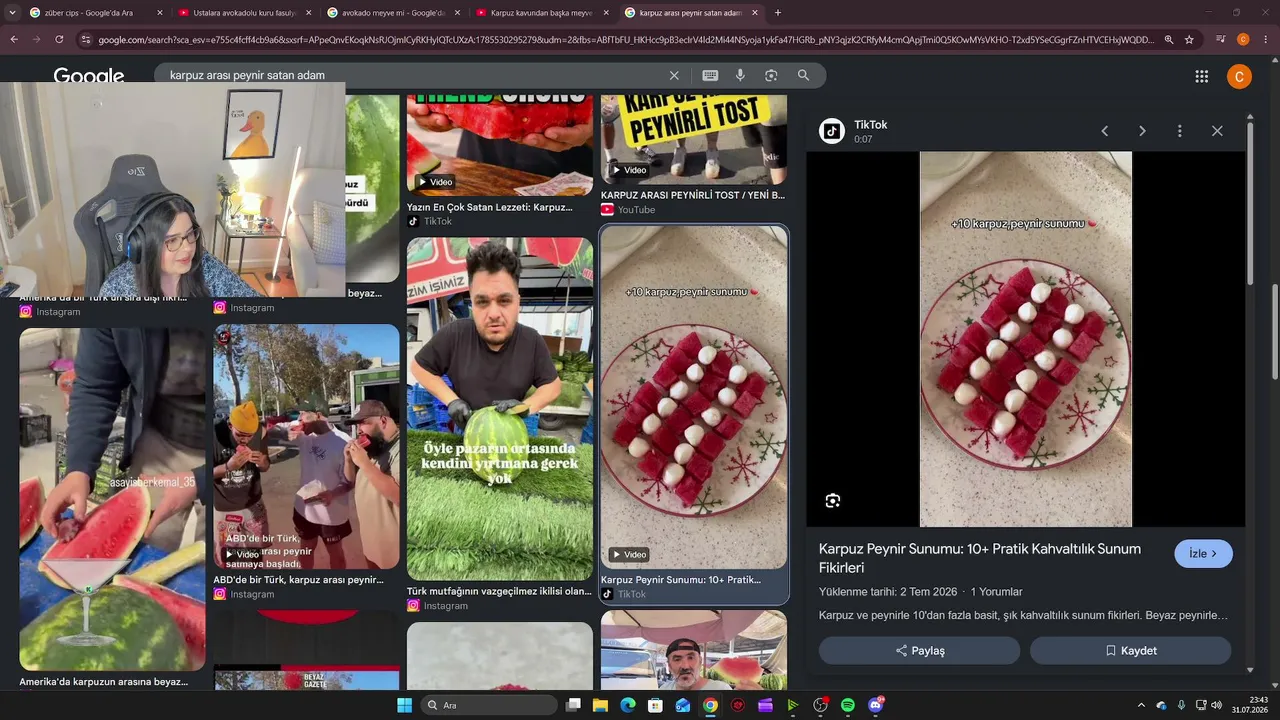The height and width of the screenshot is (720, 1280).
Task: Open the selected '+10 karpuz peynir sunumu' thumbnail
Action: coord(694,397)
